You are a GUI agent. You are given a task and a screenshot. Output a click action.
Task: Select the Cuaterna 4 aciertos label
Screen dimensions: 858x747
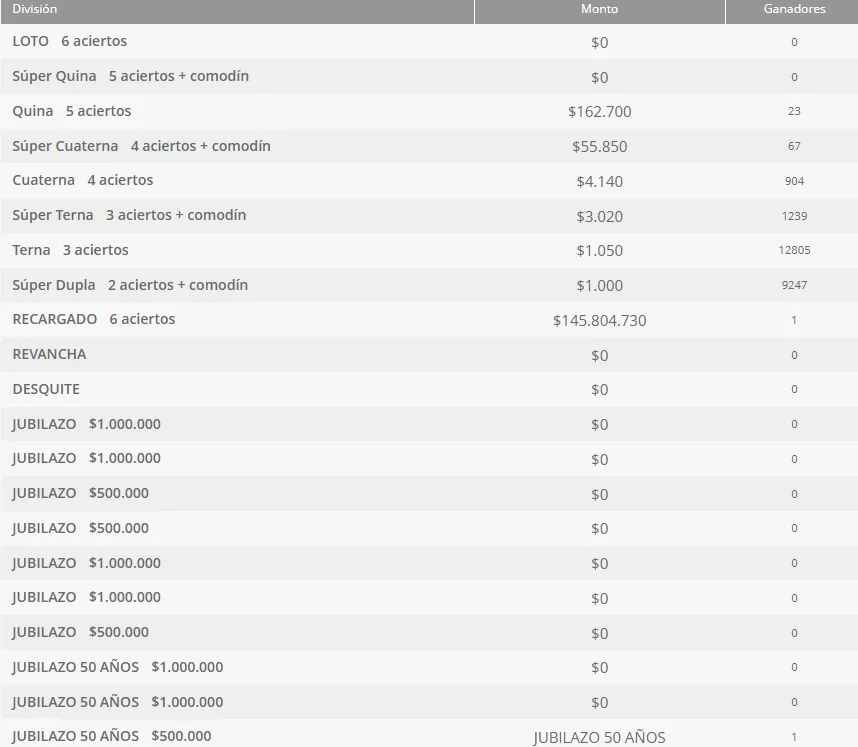point(83,181)
